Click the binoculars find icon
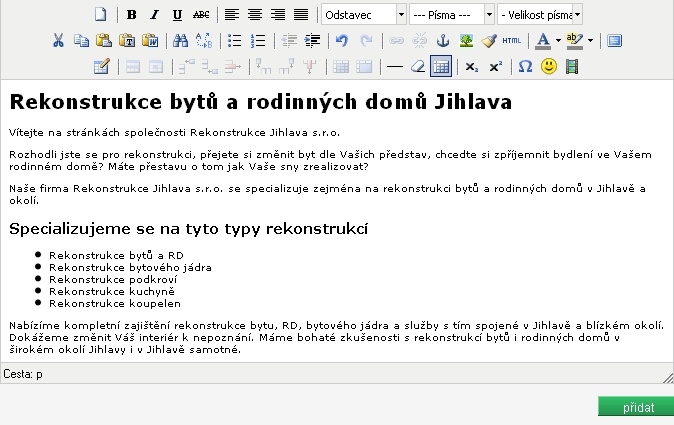674x425 pixels. click(x=181, y=41)
